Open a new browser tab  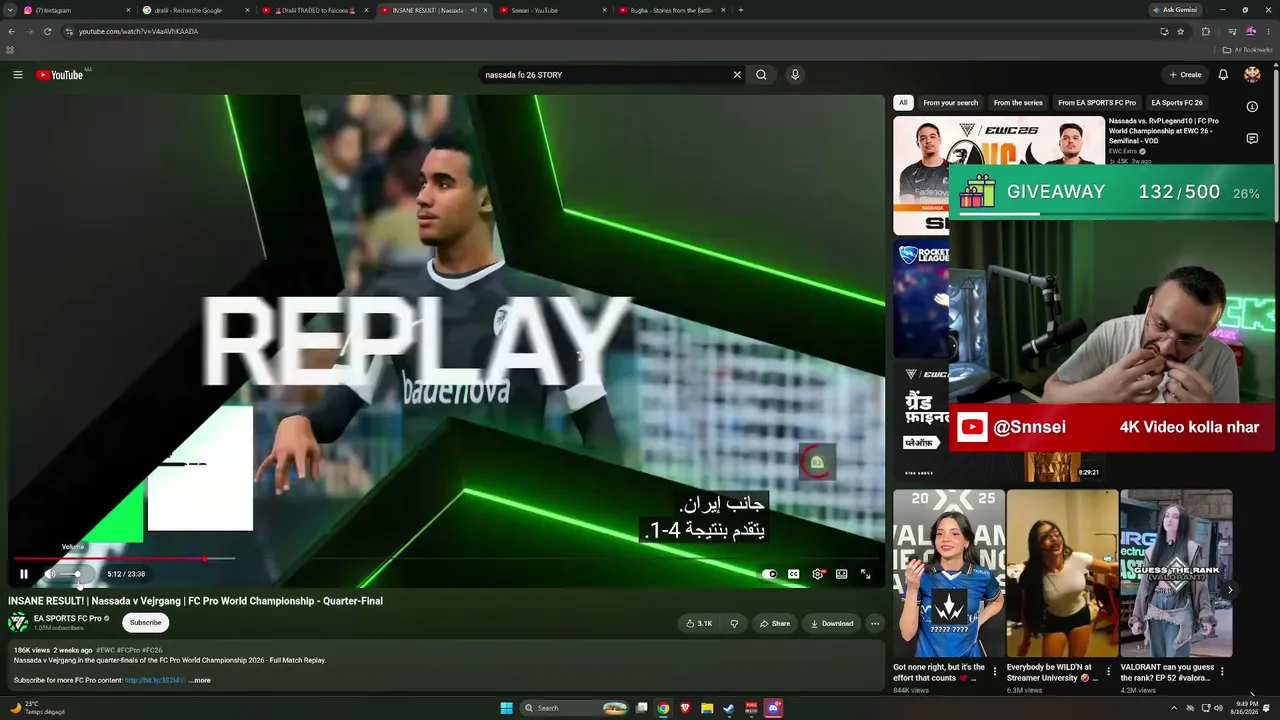(x=740, y=10)
